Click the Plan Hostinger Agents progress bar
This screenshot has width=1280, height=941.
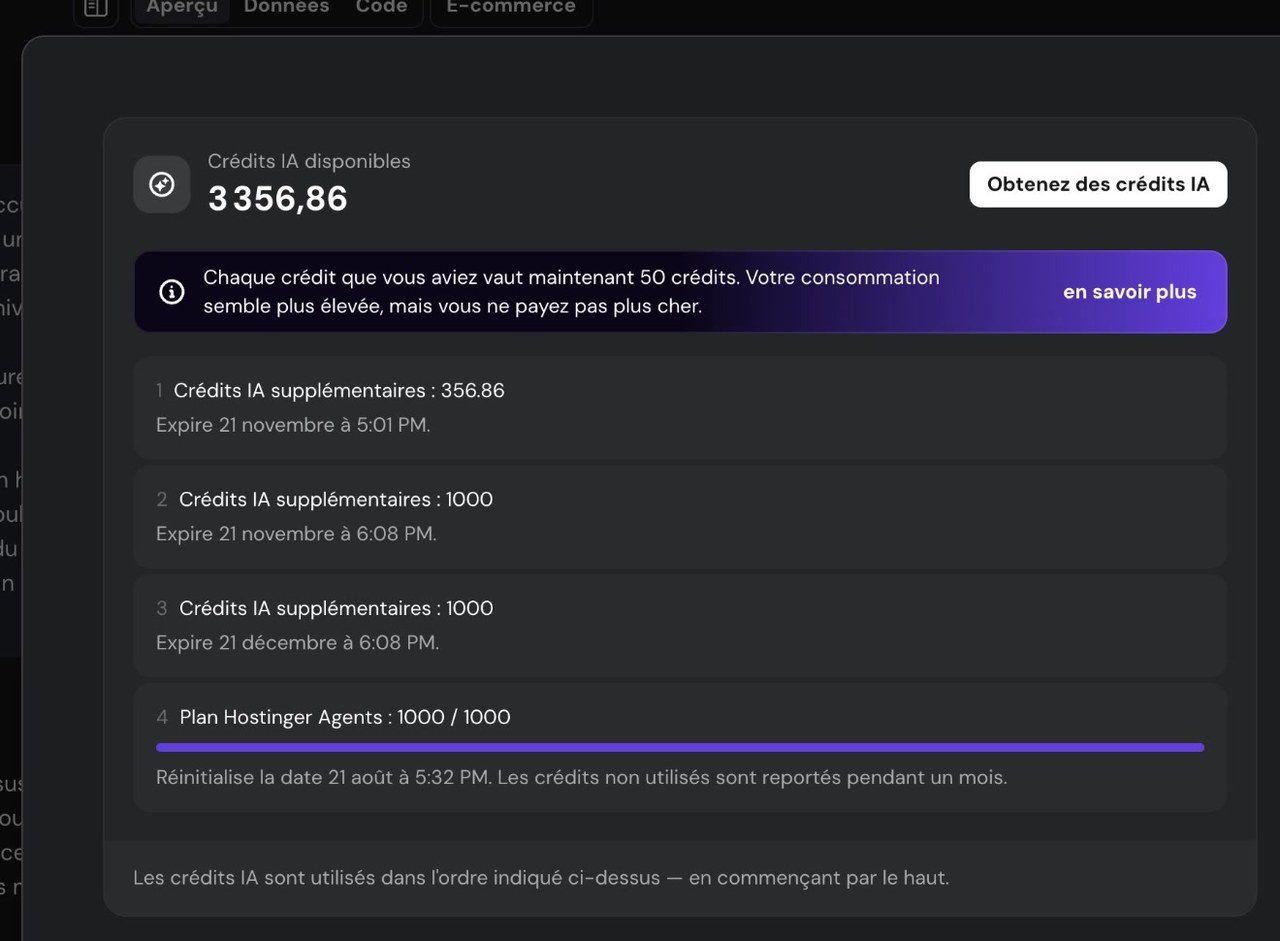[x=680, y=747]
